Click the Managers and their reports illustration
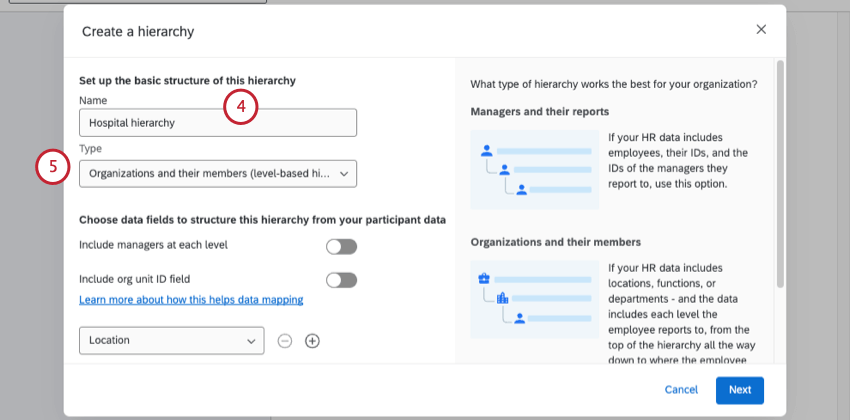The height and width of the screenshot is (420, 850). coord(535,169)
